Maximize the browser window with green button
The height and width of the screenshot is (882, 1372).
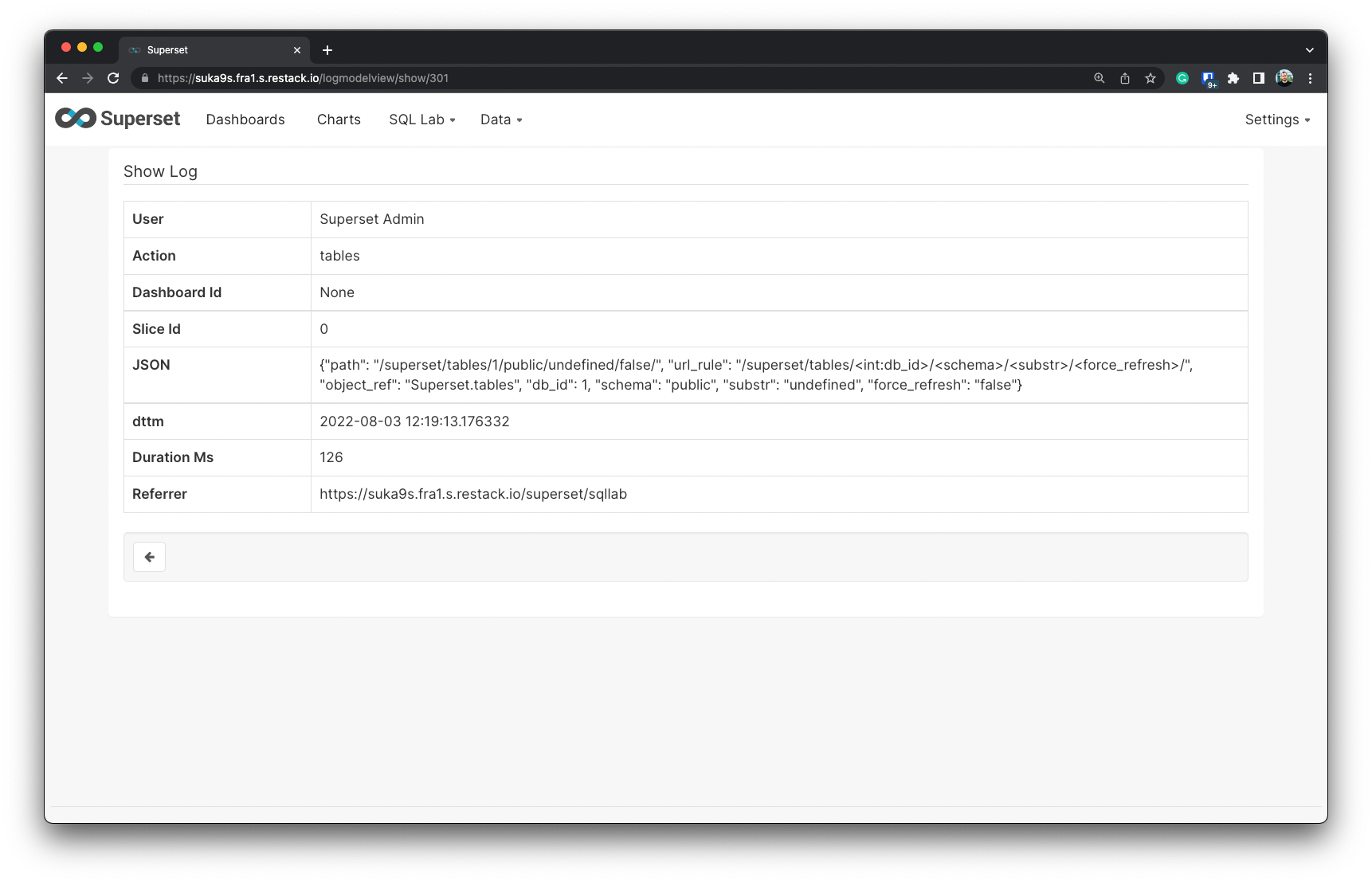pos(98,48)
